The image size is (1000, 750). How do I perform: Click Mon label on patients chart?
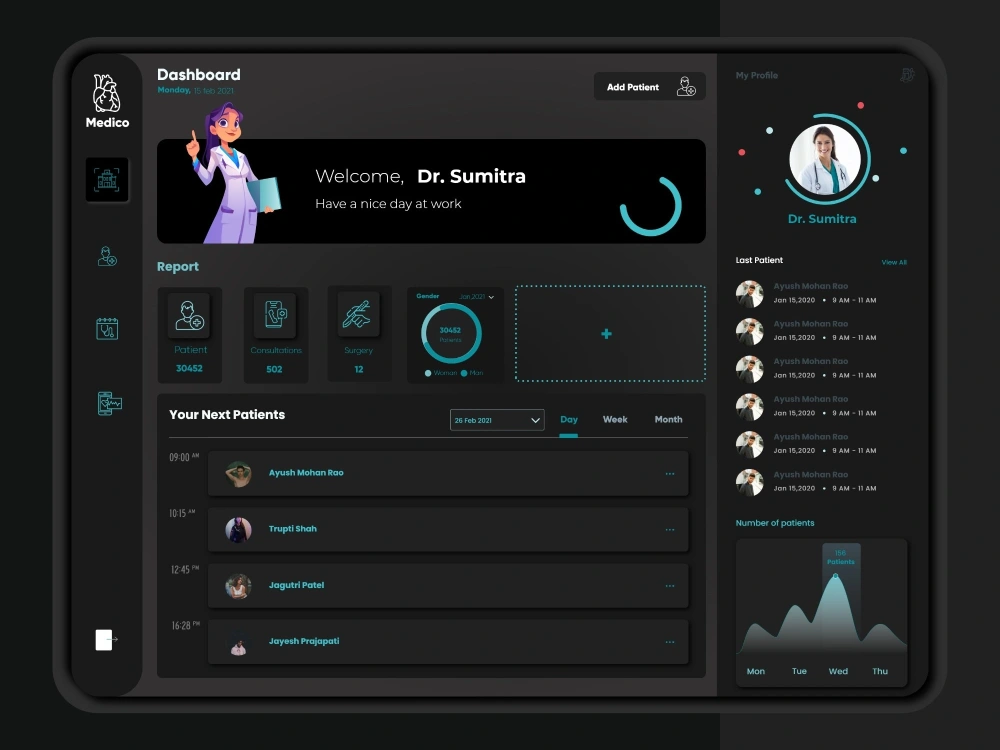tap(756, 671)
